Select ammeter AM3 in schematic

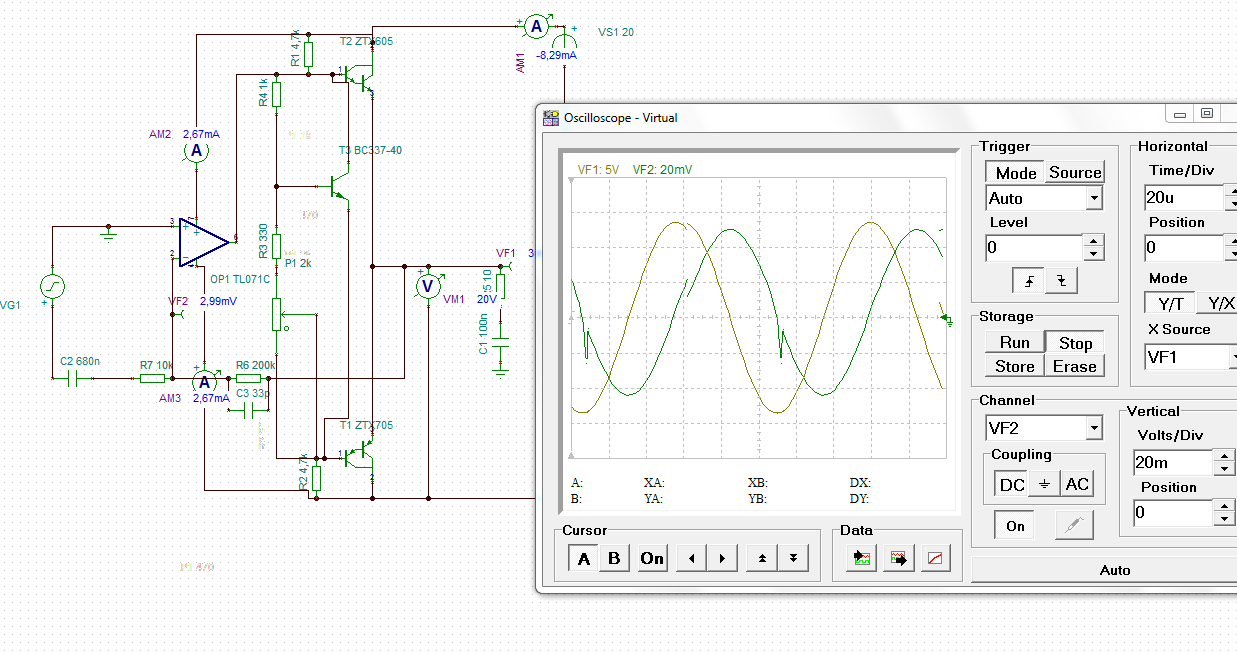(x=205, y=382)
